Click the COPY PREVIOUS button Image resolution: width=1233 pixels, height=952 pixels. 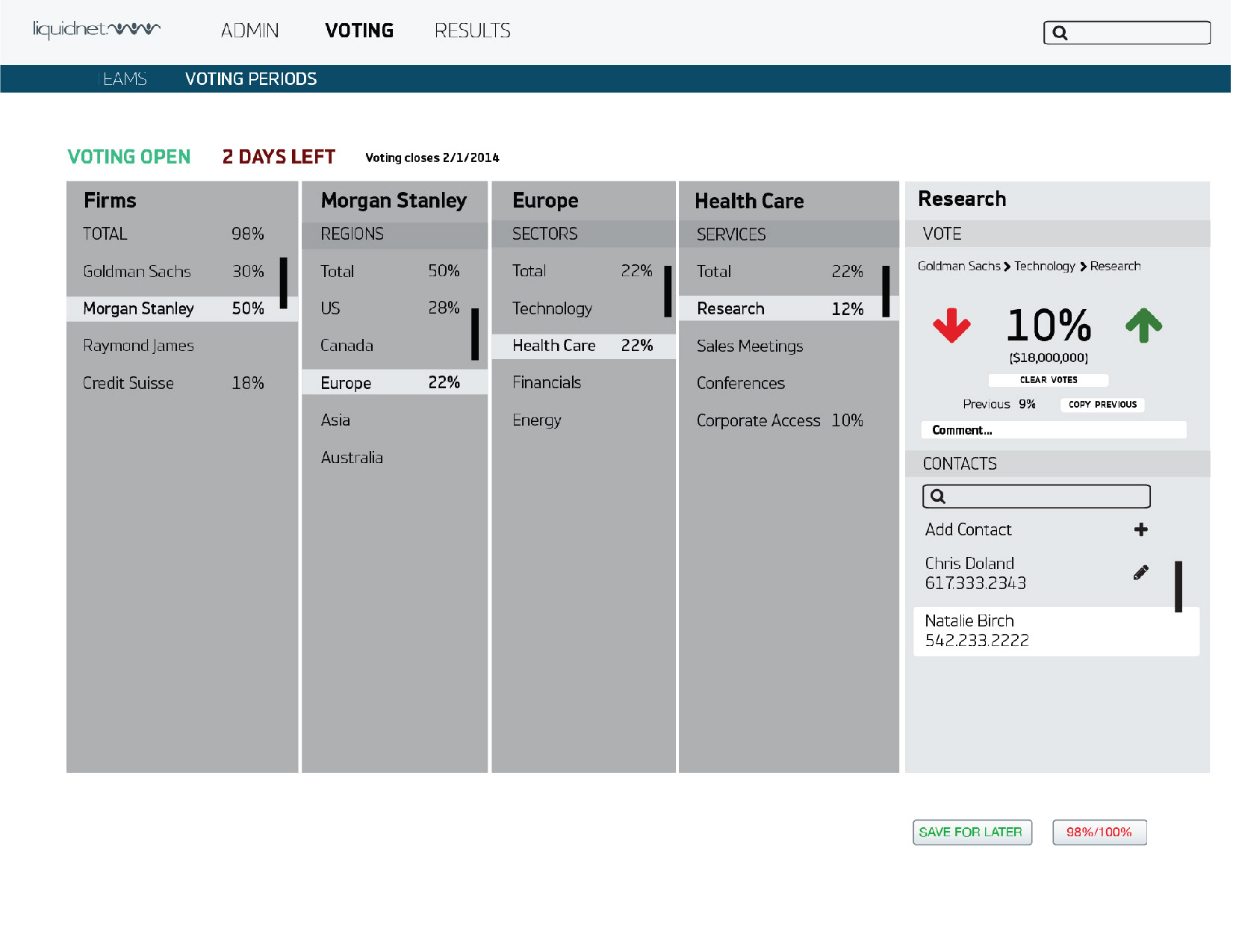pos(1104,405)
